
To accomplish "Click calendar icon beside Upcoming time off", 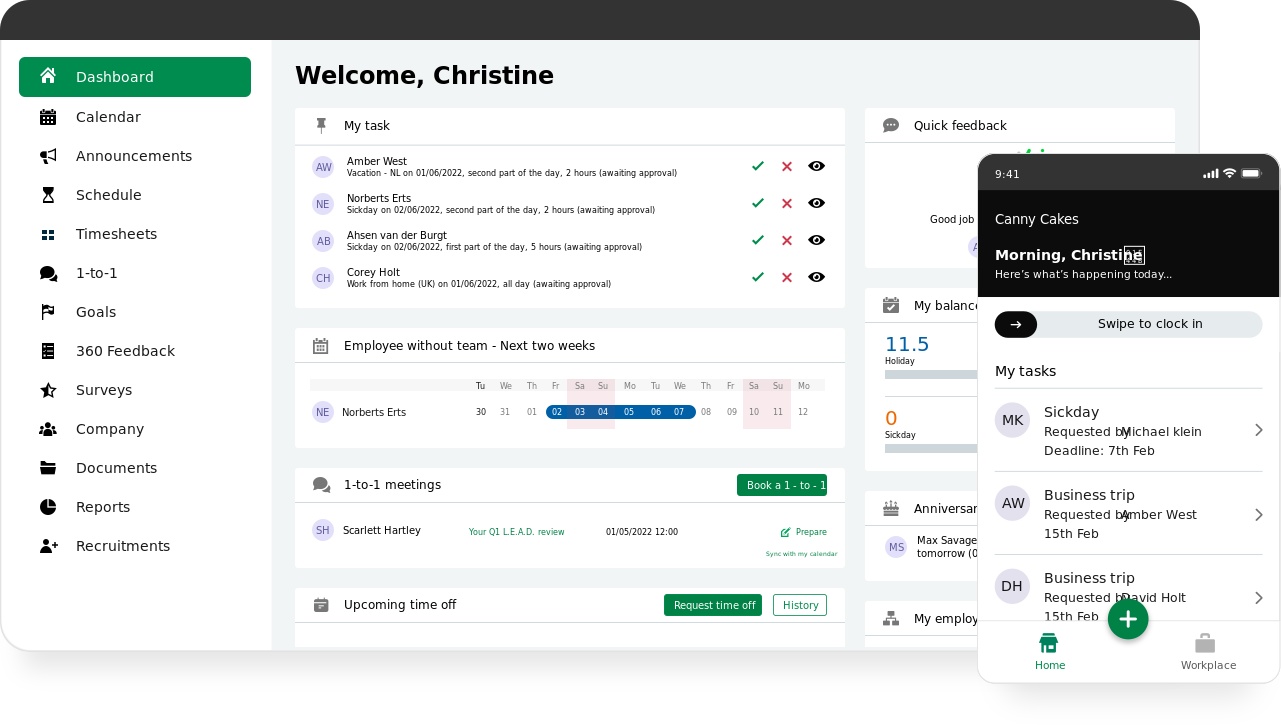I will click(x=321, y=605).
